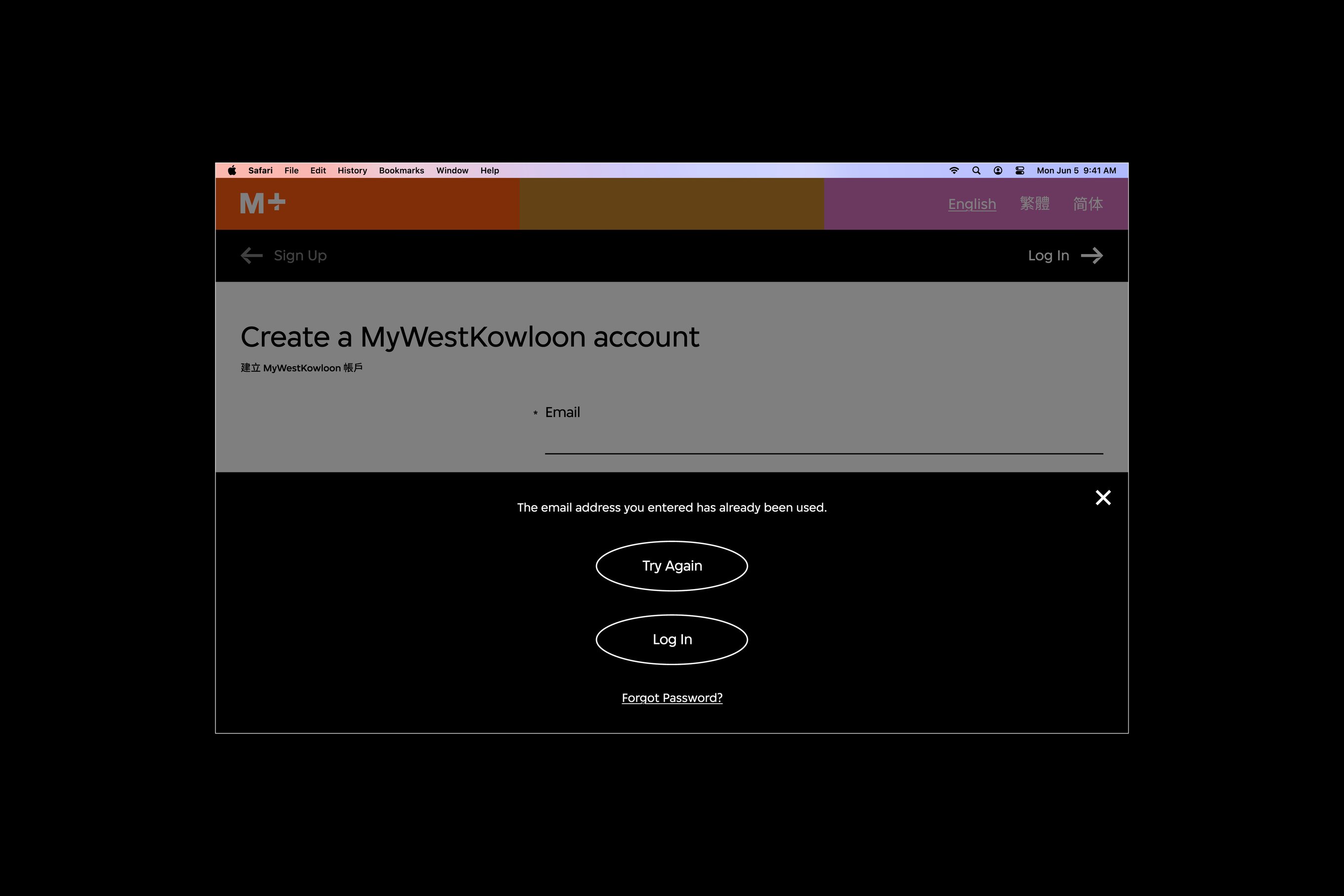
Task: Switch language to Traditional Chinese 繁體
Action: [1034, 204]
